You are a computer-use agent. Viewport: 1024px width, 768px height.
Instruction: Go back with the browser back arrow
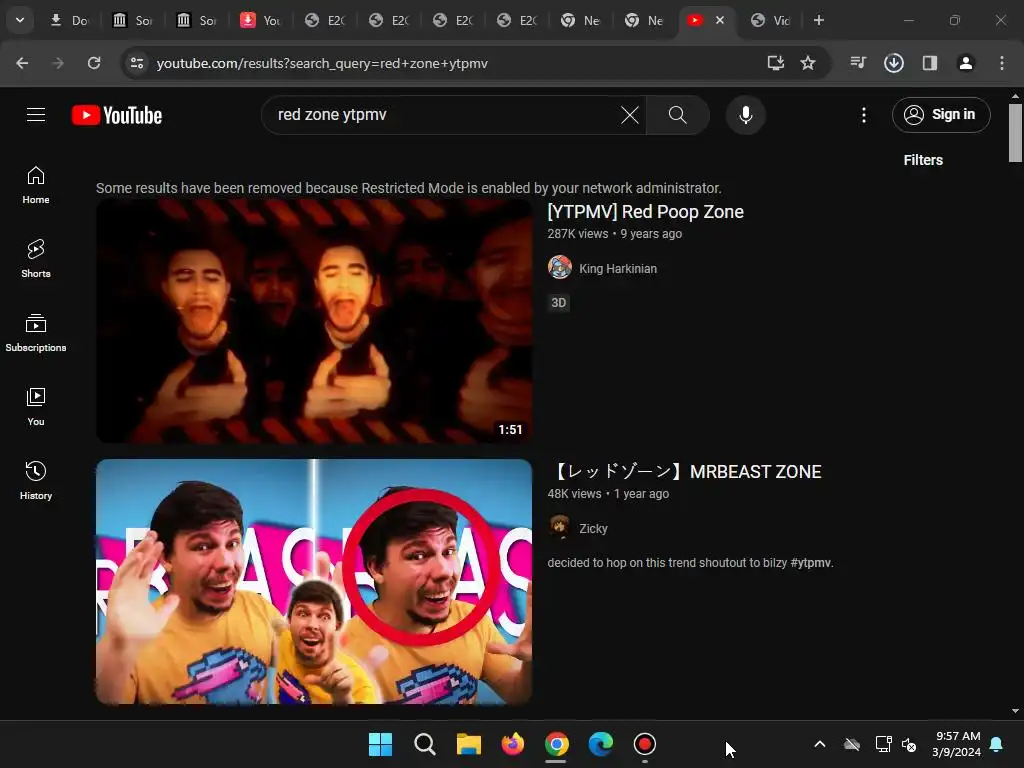[x=22, y=63]
